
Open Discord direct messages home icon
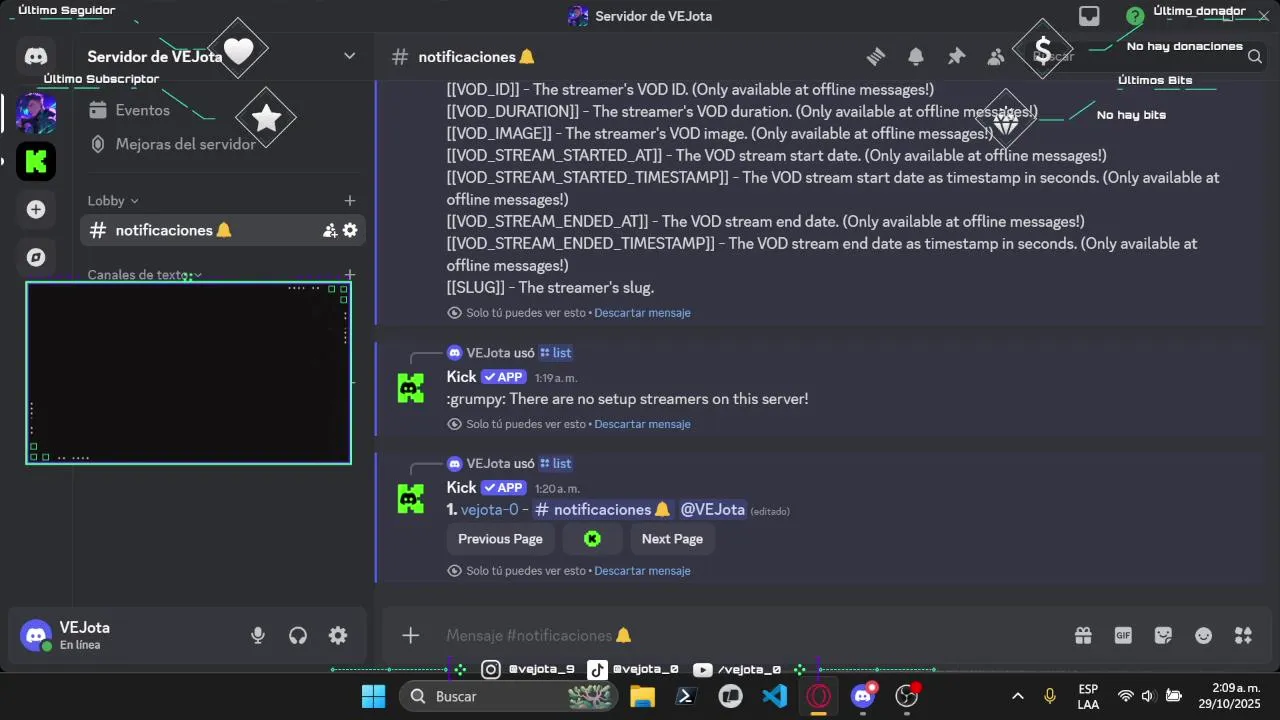point(36,57)
